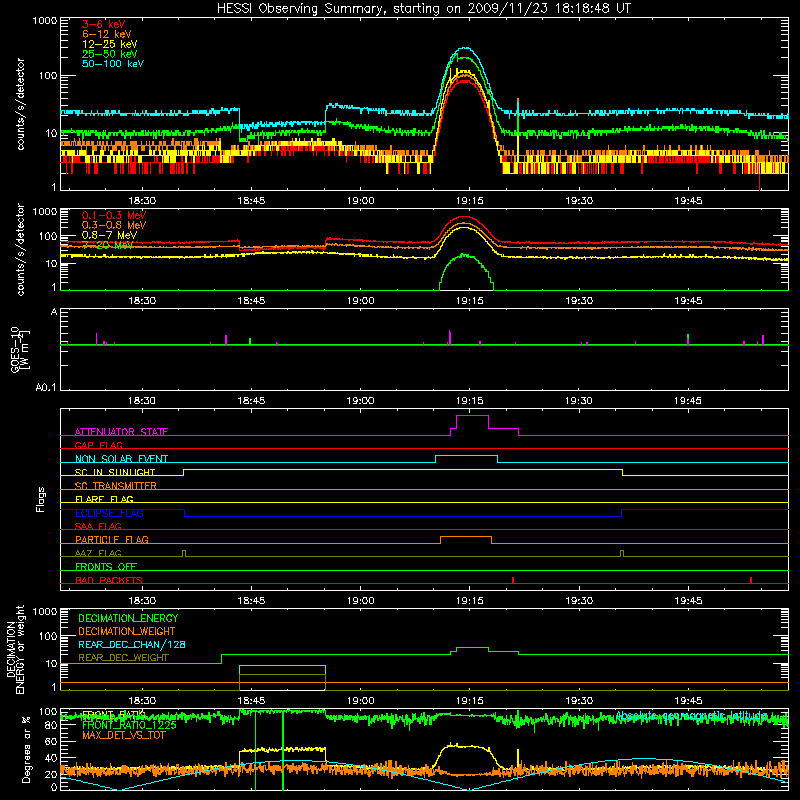Click the 19:45 time label under the MeV panel
Screen dimensions: 800x800
point(688,301)
